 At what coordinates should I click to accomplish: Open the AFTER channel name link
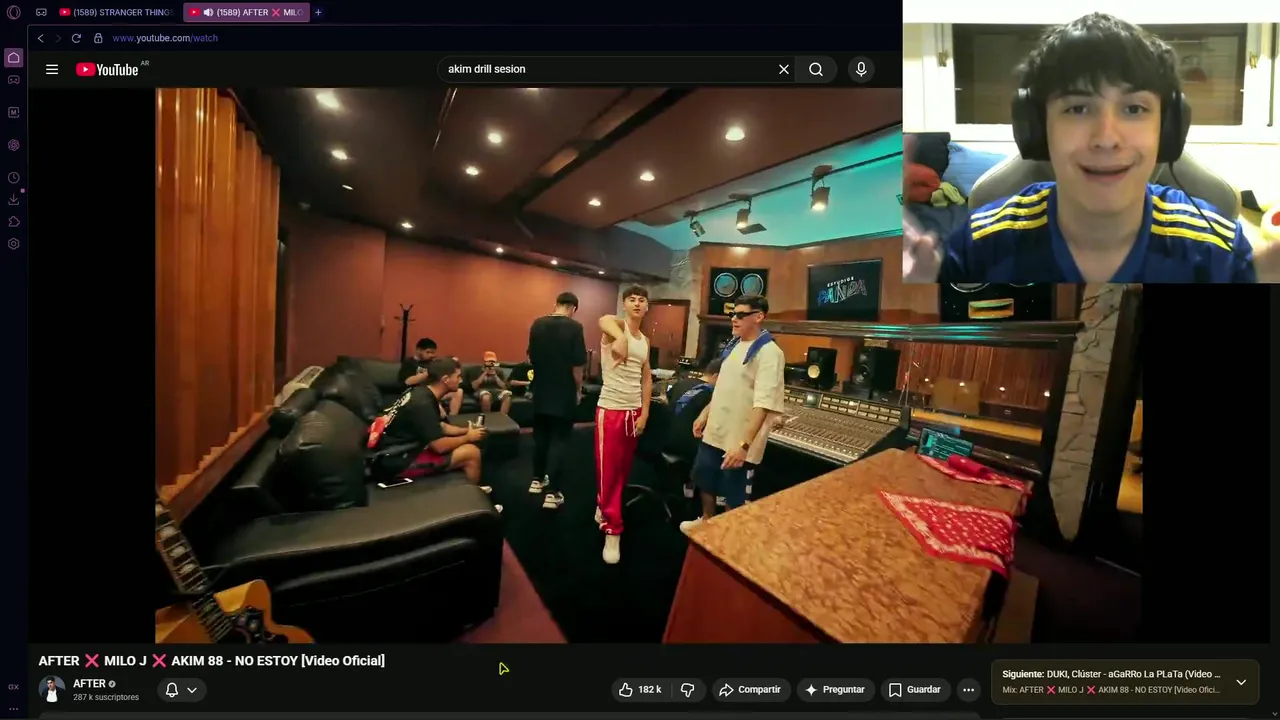(89, 684)
